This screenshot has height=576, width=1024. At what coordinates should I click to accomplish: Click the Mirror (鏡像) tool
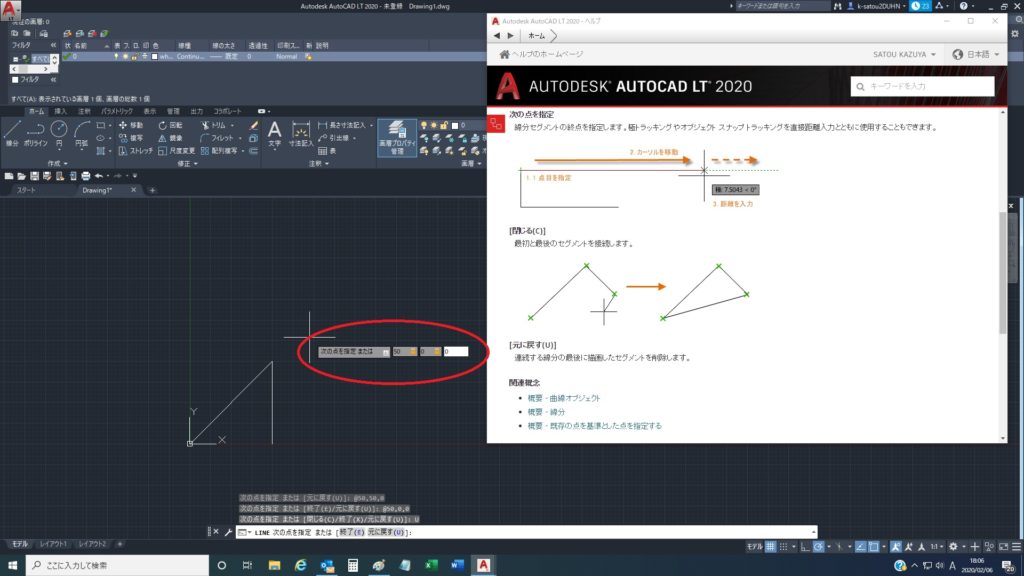(170, 138)
